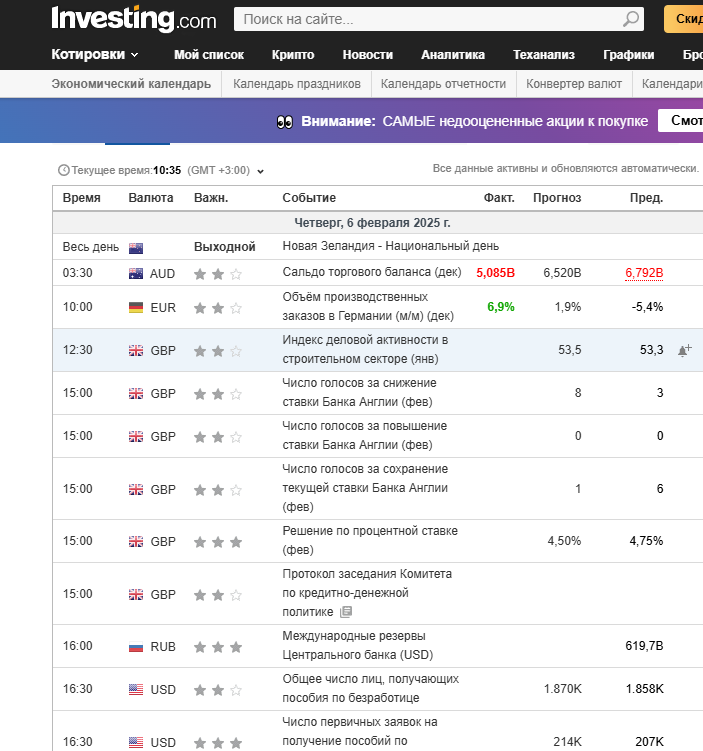The height and width of the screenshot is (751, 703).
Task: Click the white button in the promo banner
Action: [x=681, y=121]
